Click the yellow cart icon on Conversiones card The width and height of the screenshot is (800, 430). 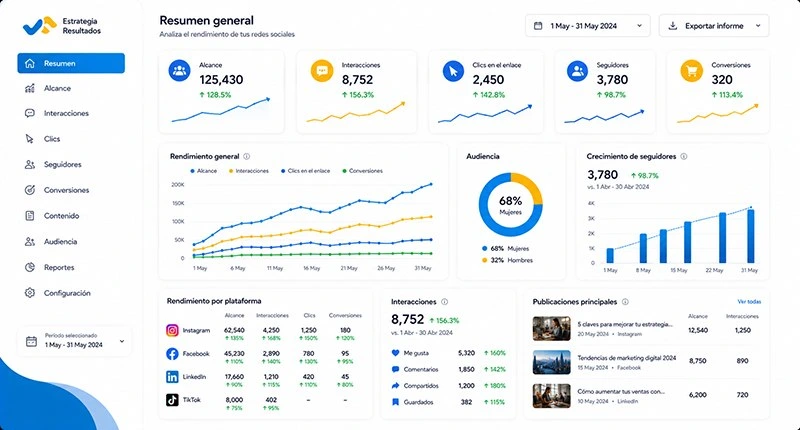[x=691, y=71]
